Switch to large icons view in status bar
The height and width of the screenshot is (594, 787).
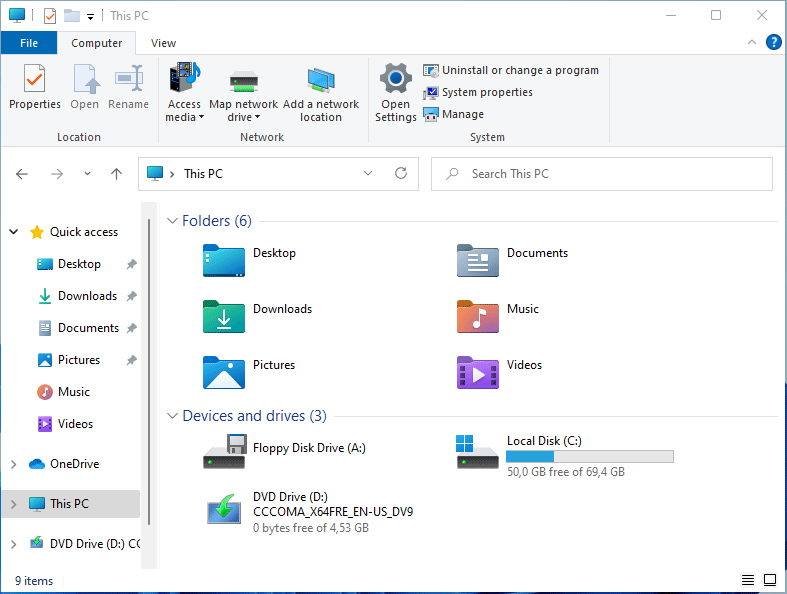coord(770,580)
